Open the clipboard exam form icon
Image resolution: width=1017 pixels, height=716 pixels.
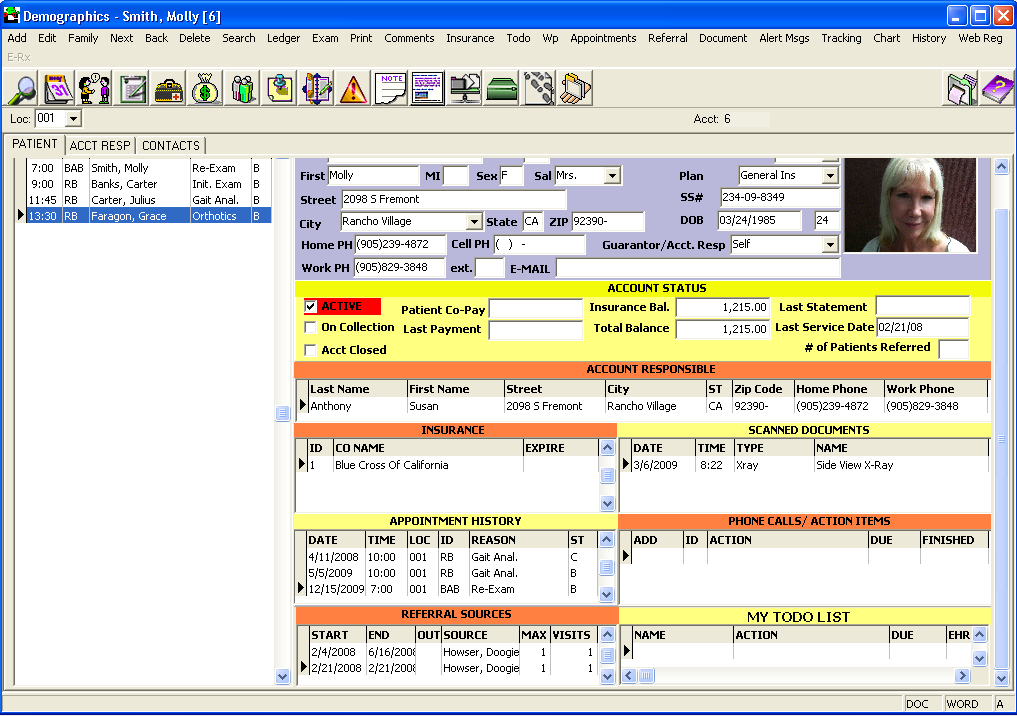[x=132, y=89]
